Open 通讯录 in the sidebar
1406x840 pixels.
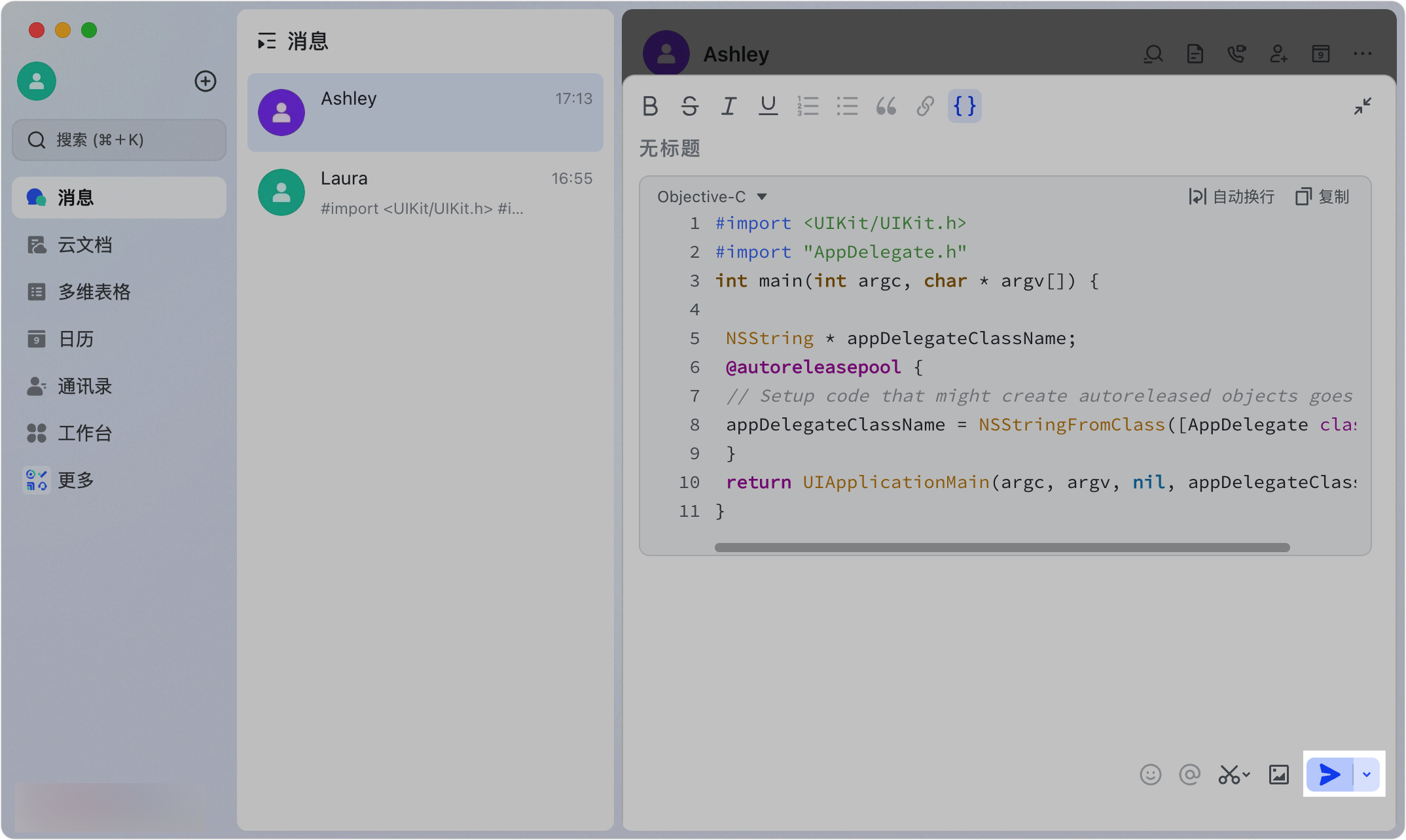pyautogui.click(x=119, y=386)
